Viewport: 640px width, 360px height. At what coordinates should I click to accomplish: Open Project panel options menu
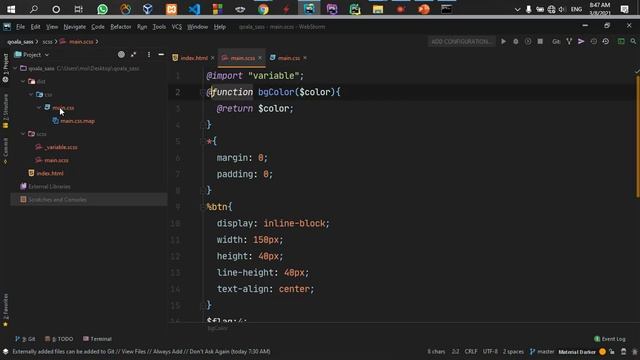point(149,54)
